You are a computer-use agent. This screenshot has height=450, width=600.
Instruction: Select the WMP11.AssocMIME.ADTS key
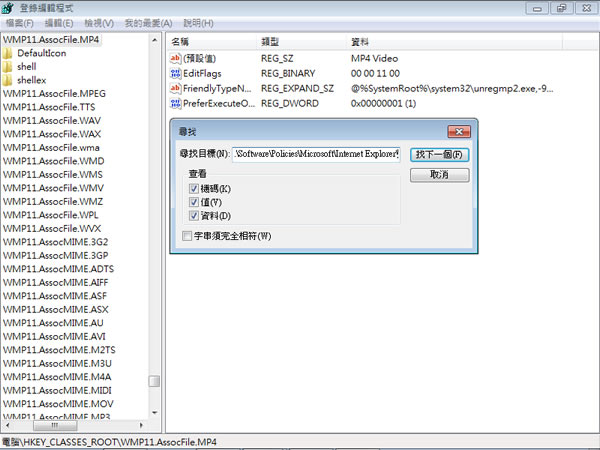pos(59,269)
